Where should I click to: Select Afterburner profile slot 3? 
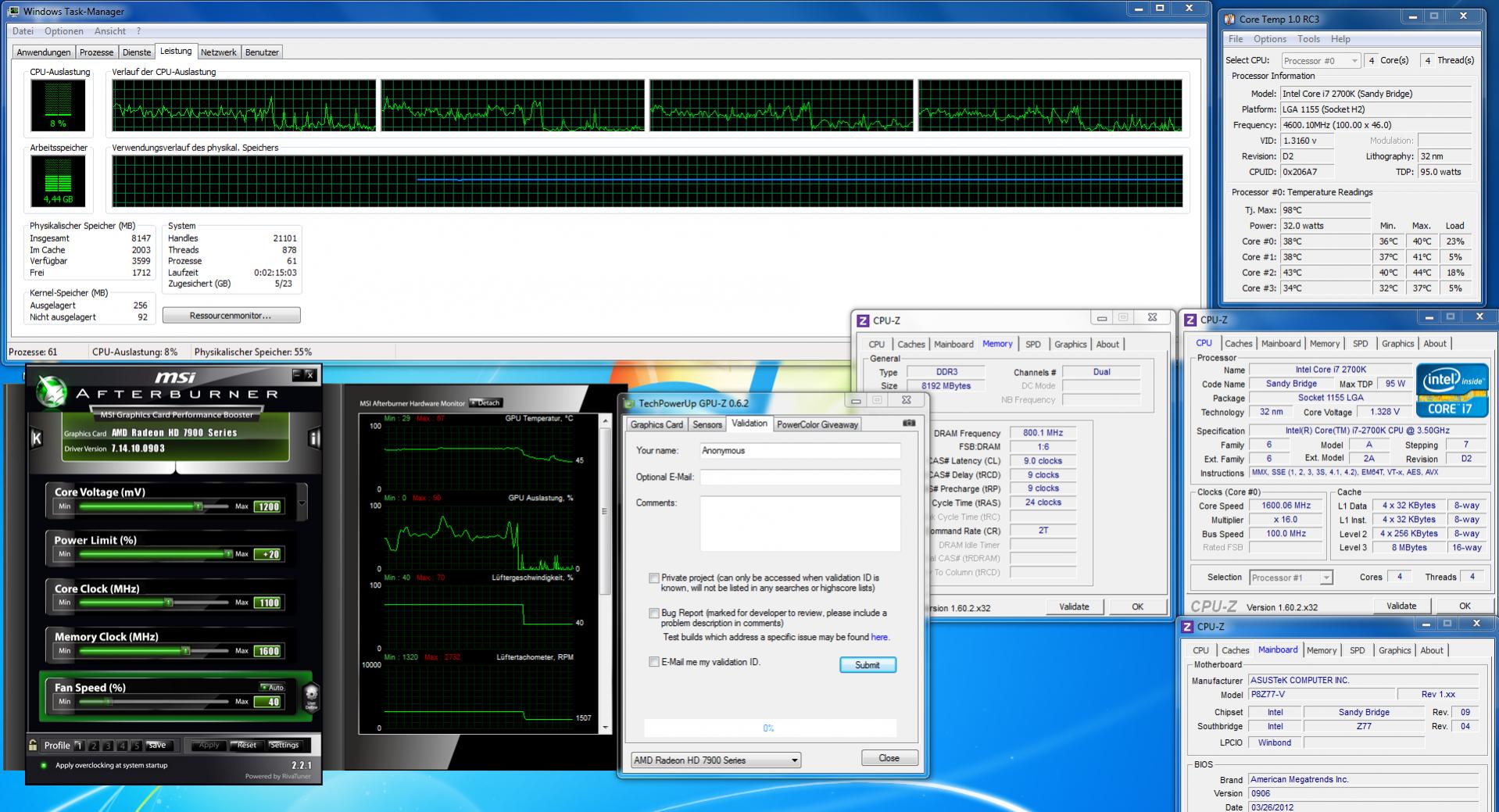[108, 746]
